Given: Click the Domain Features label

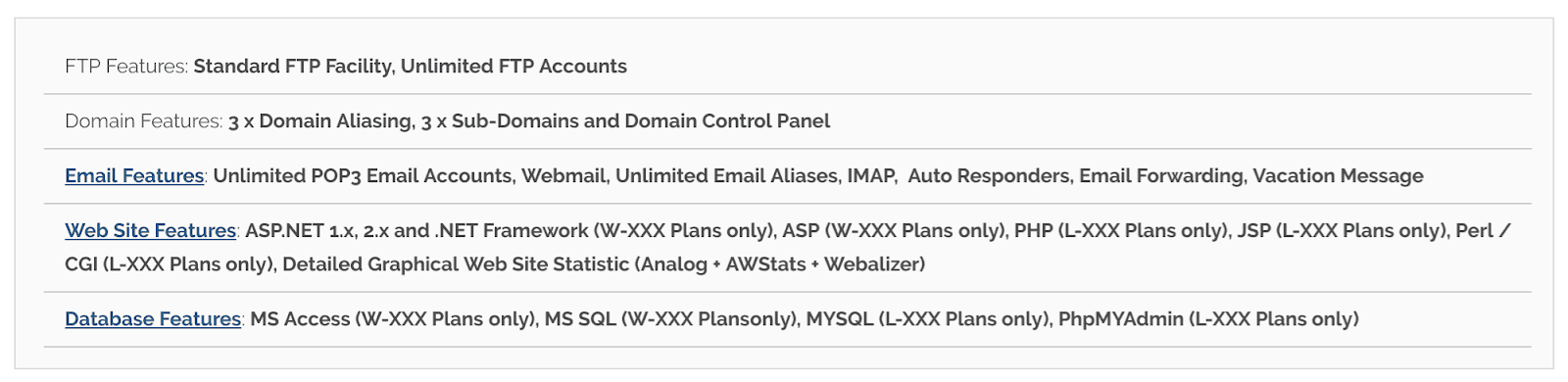Looking at the screenshot, I should click(x=144, y=121).
